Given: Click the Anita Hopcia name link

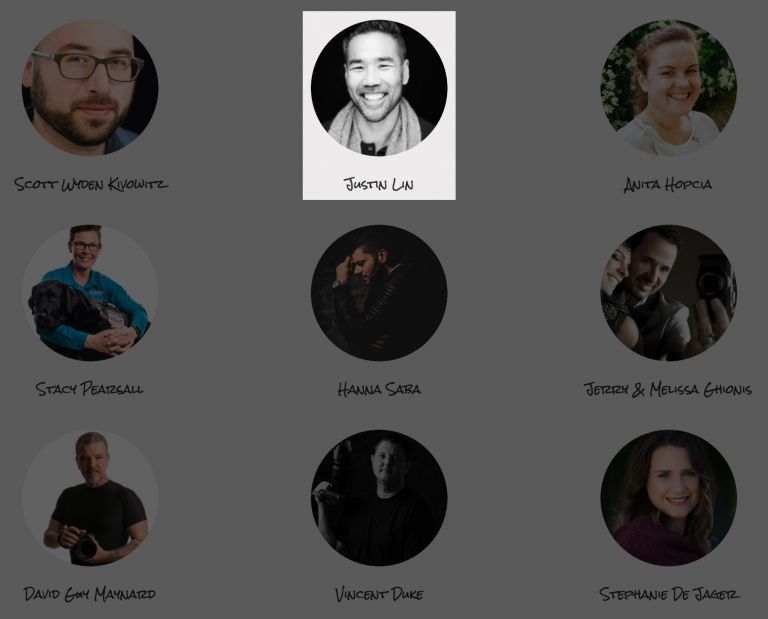Looking at the screenshot, I should pos(668,185).
